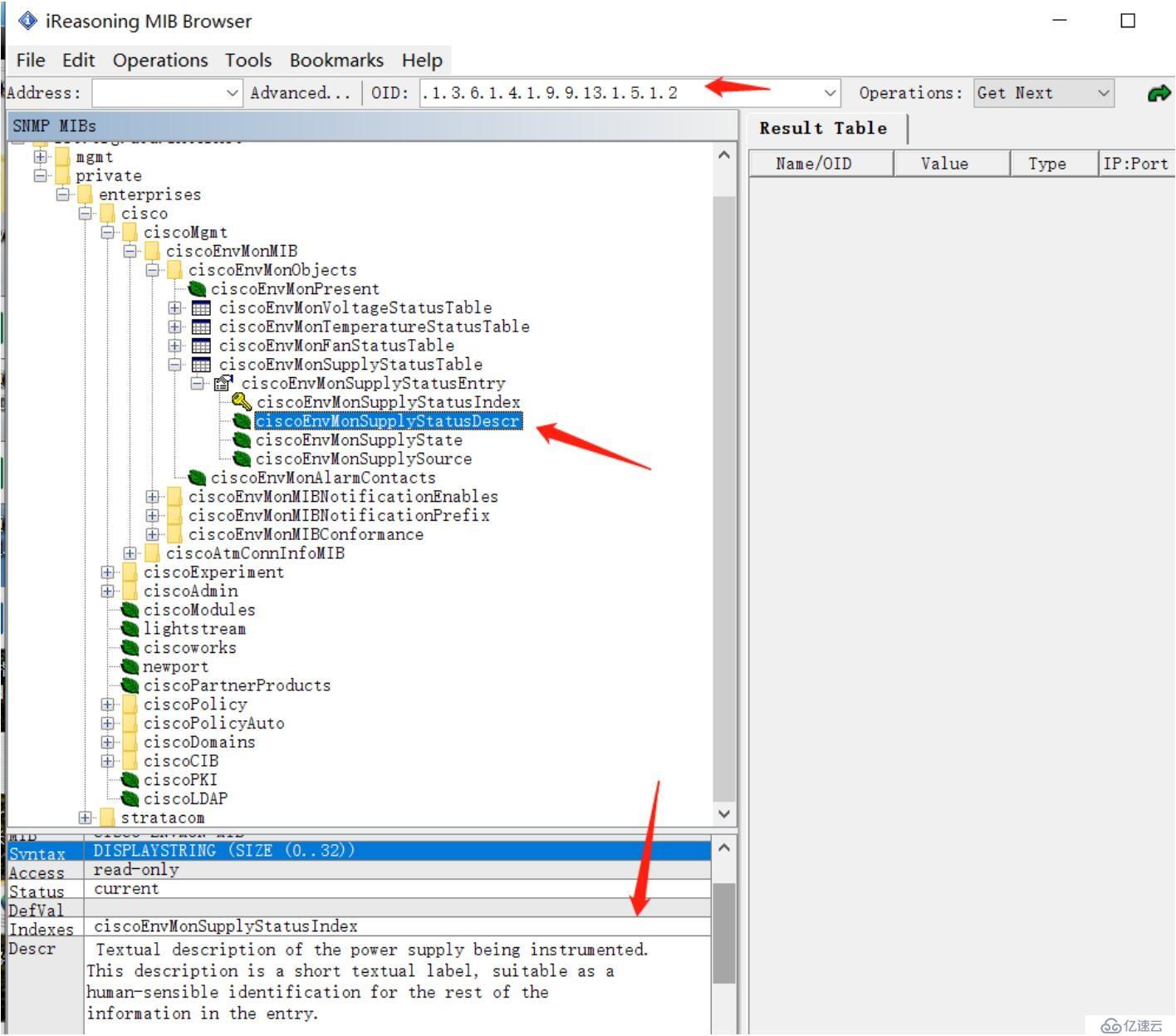The width and height of the screenshot is (1176, 1036).
Task: Click the details pane scrollbar thumb
Action: pyautogui.click(x=724, y=932)
